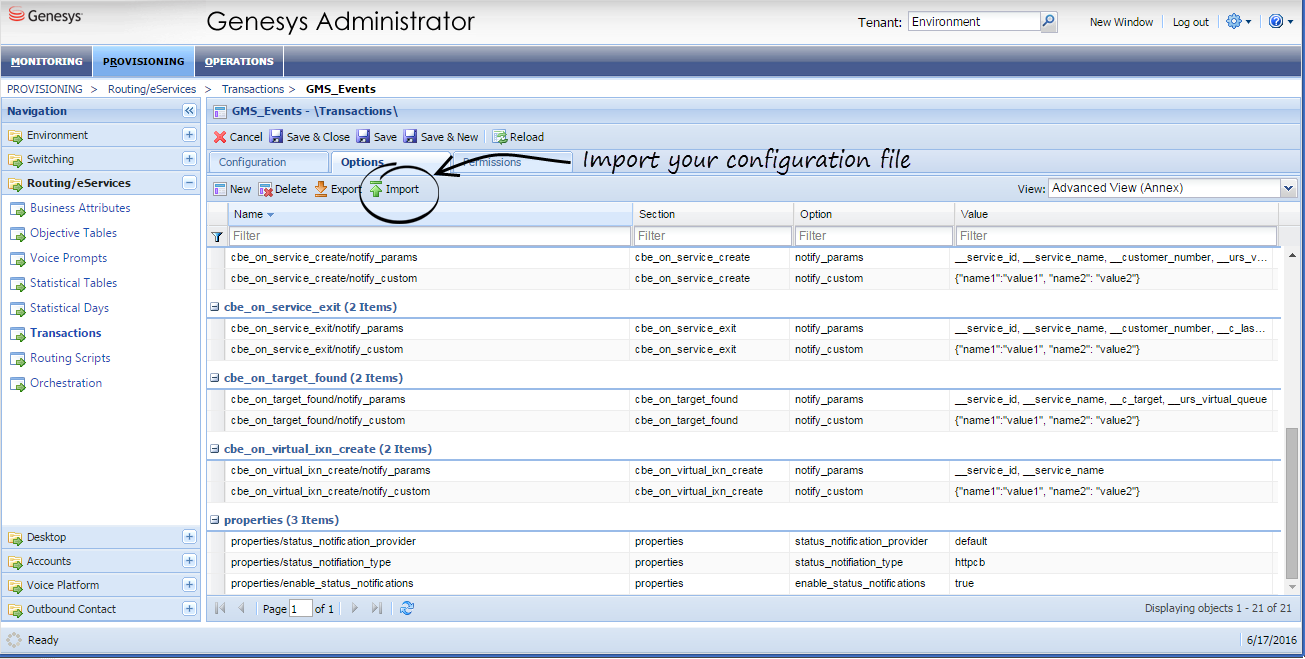
Task: Click the tenant search magnifier icon
Action: (x=1048, y=22)
